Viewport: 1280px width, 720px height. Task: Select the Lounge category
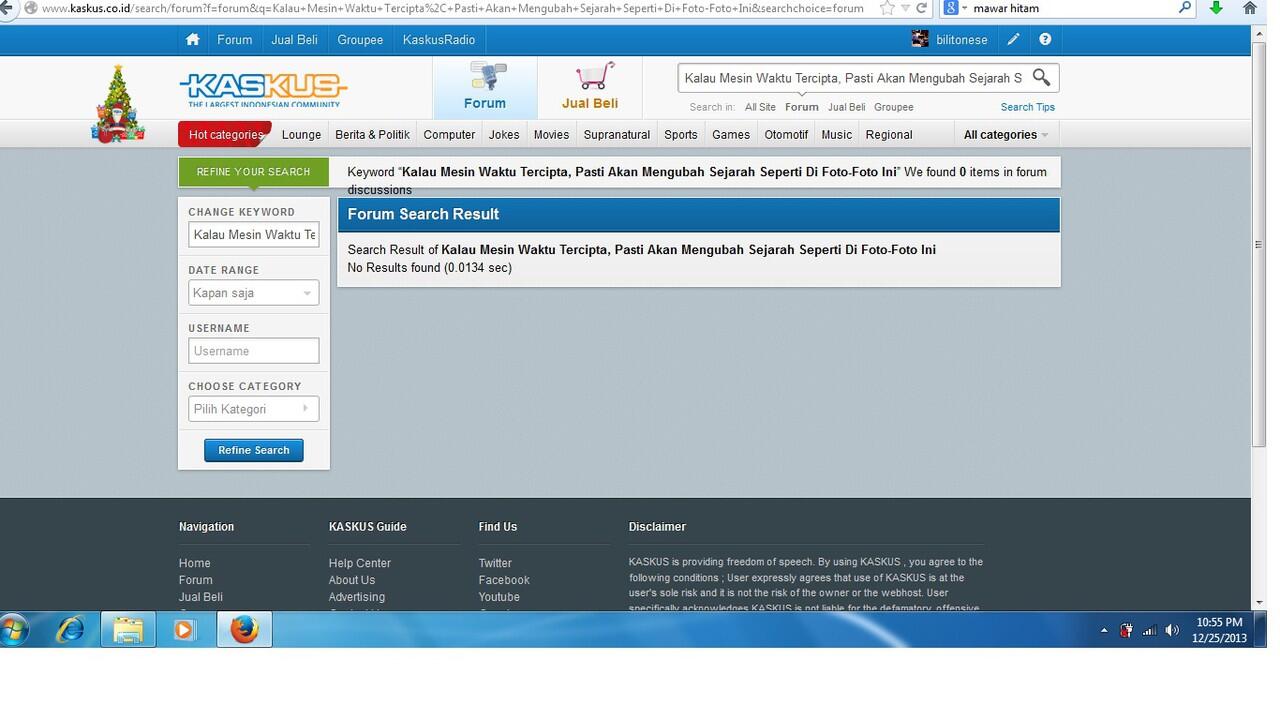point(301,135)
